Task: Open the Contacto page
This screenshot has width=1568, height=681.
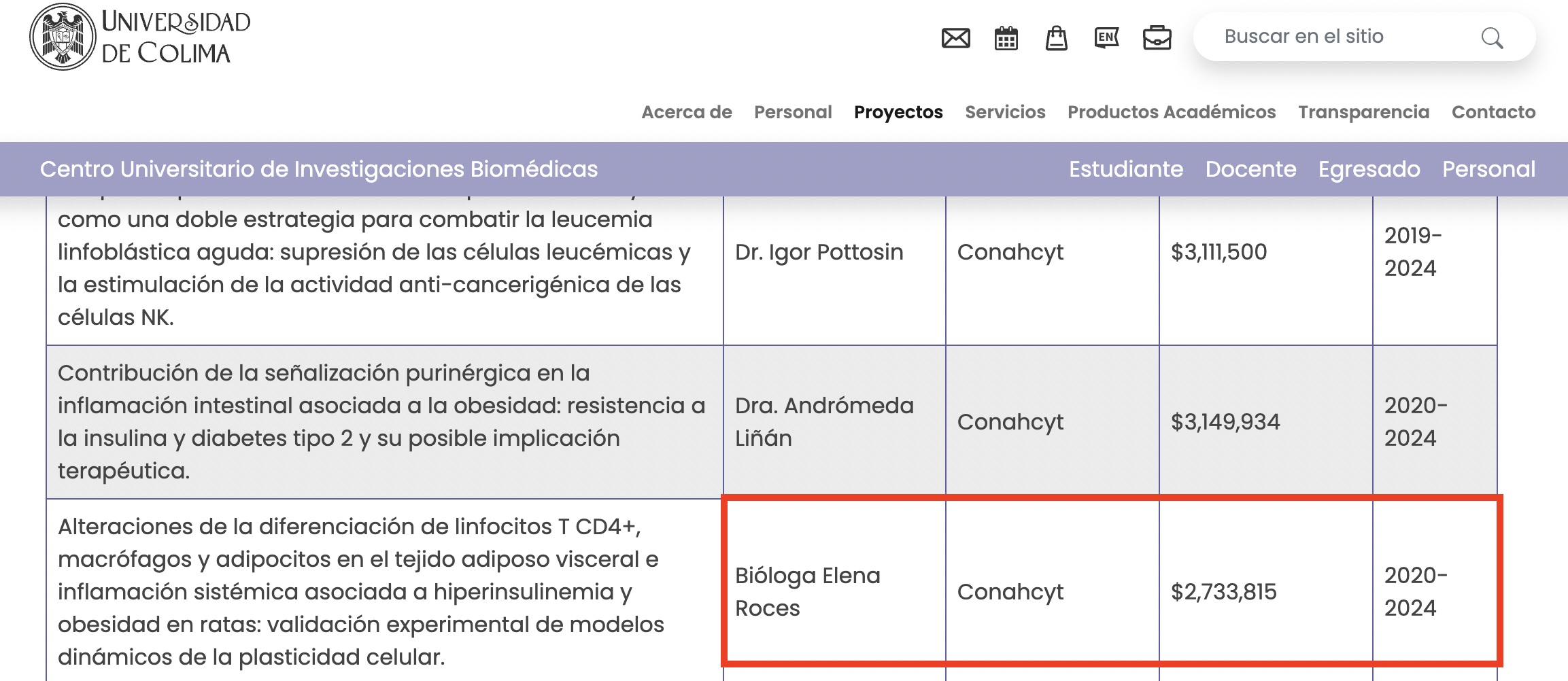Action: tap(1493, 112)
